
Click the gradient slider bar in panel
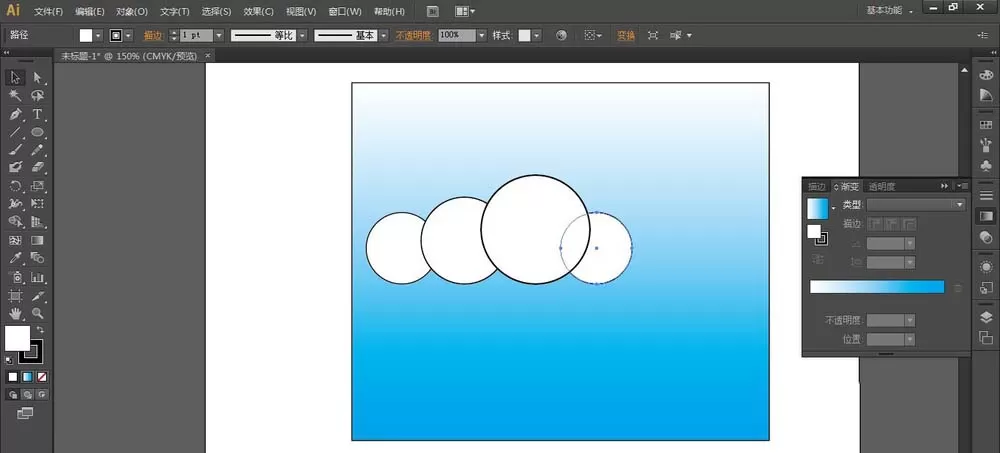coord(877,287)
